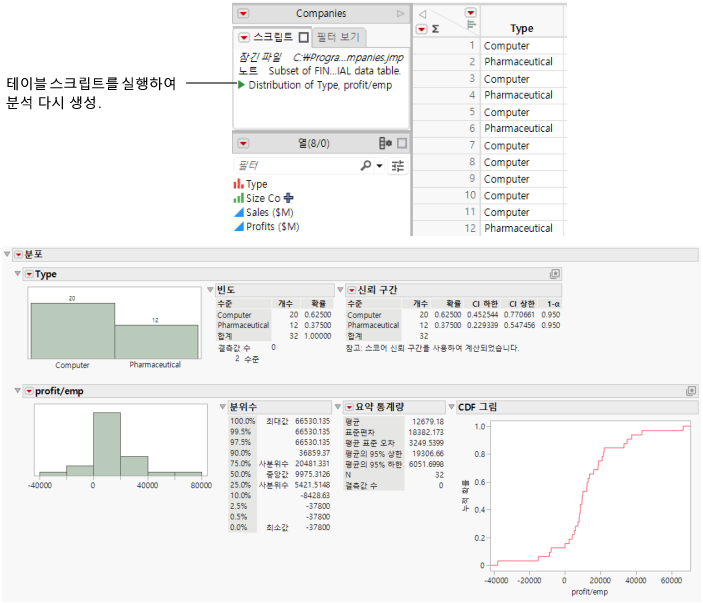Open the Companies table red triangle menu

pyautogui.click(x=243, y=13)
